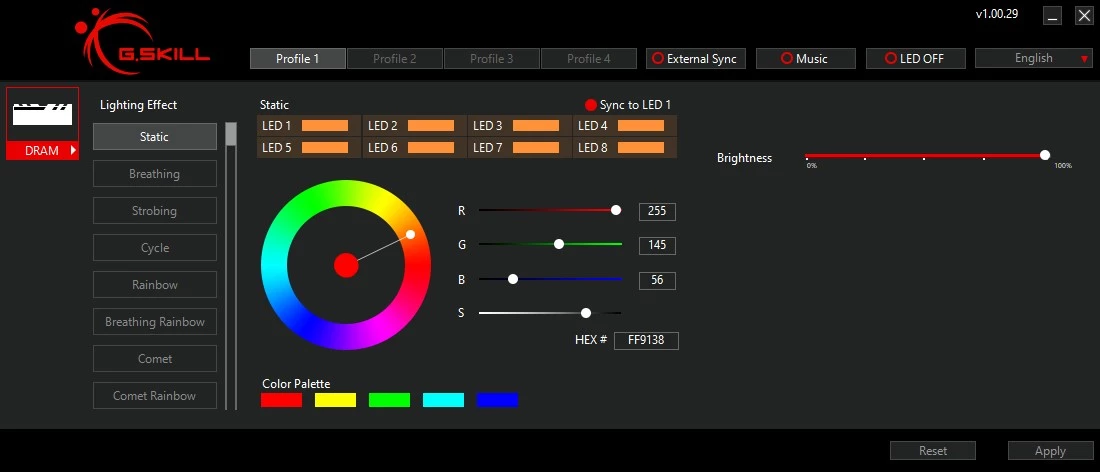The image size is (1100, 472).
Task: Click the Reset button
Action: coord(933,451)
